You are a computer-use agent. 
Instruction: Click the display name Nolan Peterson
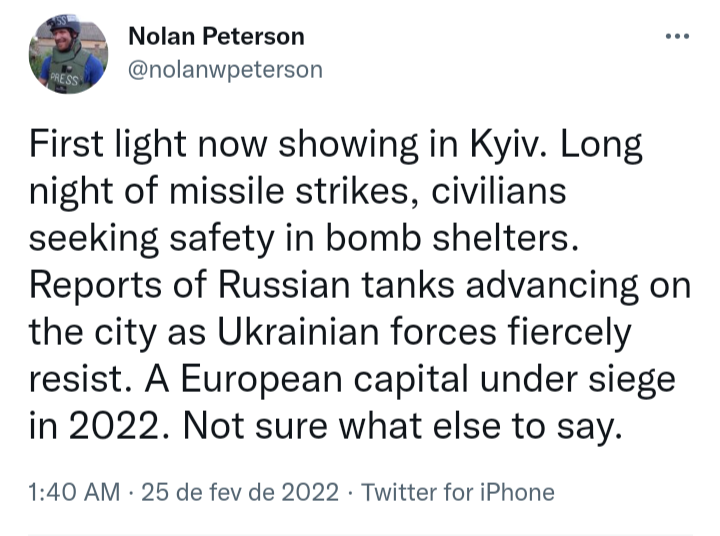[217, 37]
